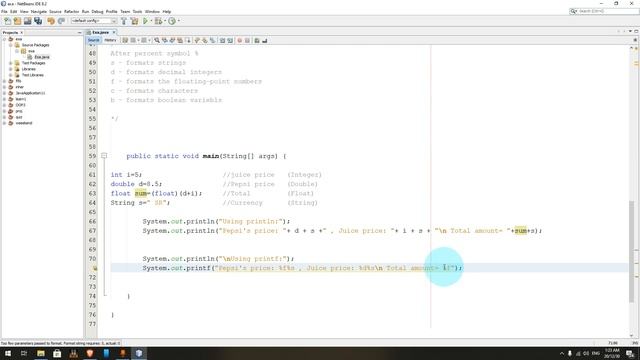Click the NetBeans icon in the taskbar

(139, 353)
